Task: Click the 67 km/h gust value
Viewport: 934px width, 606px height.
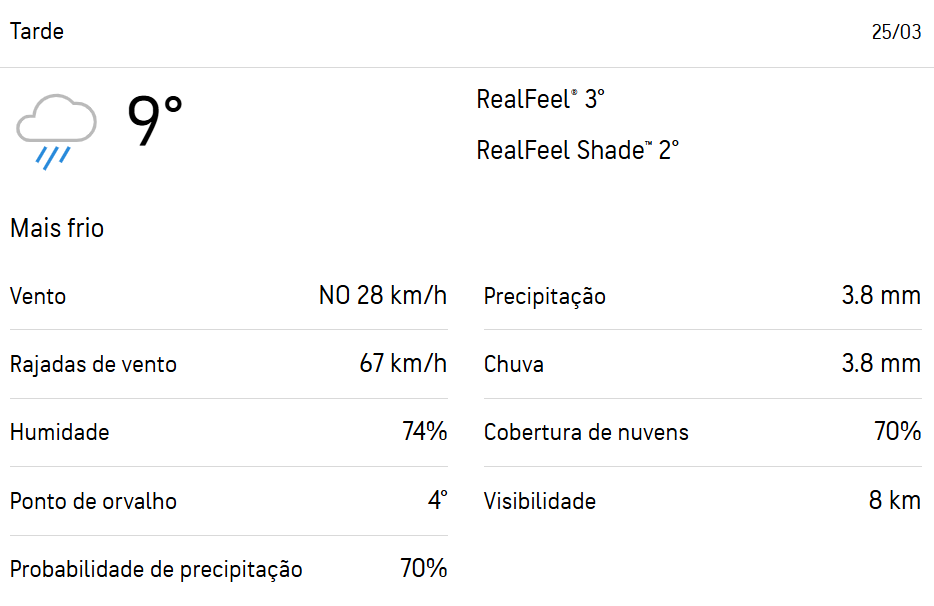Action: pyautogui.click(x=403, y=364)
